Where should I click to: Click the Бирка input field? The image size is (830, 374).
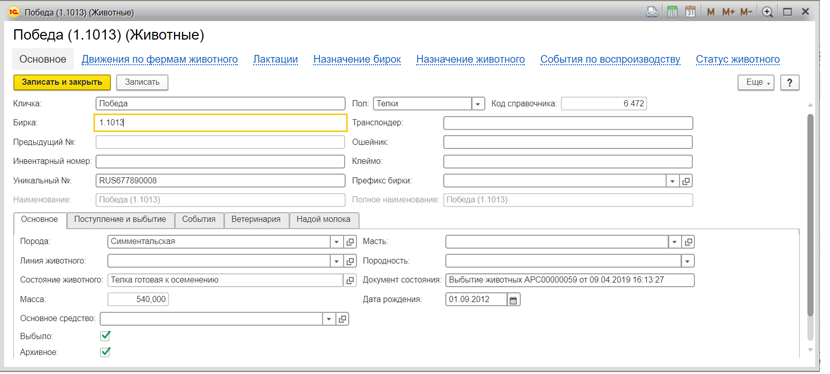pos(220,123)
